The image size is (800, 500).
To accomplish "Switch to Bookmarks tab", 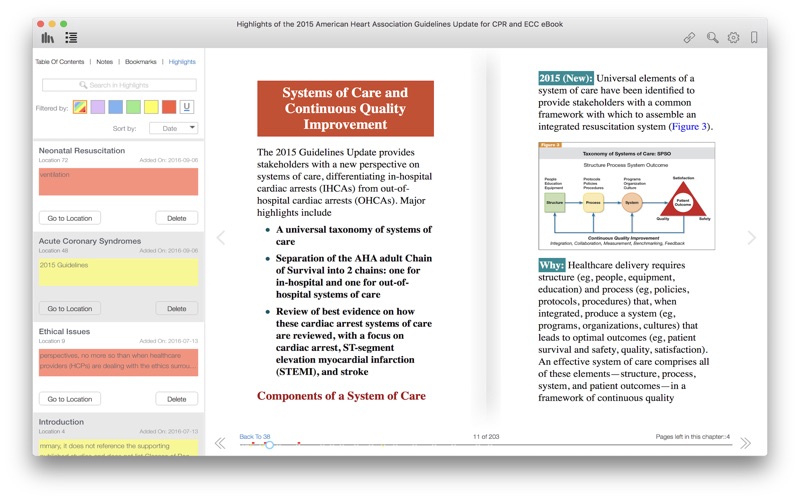I will (141, 62).
